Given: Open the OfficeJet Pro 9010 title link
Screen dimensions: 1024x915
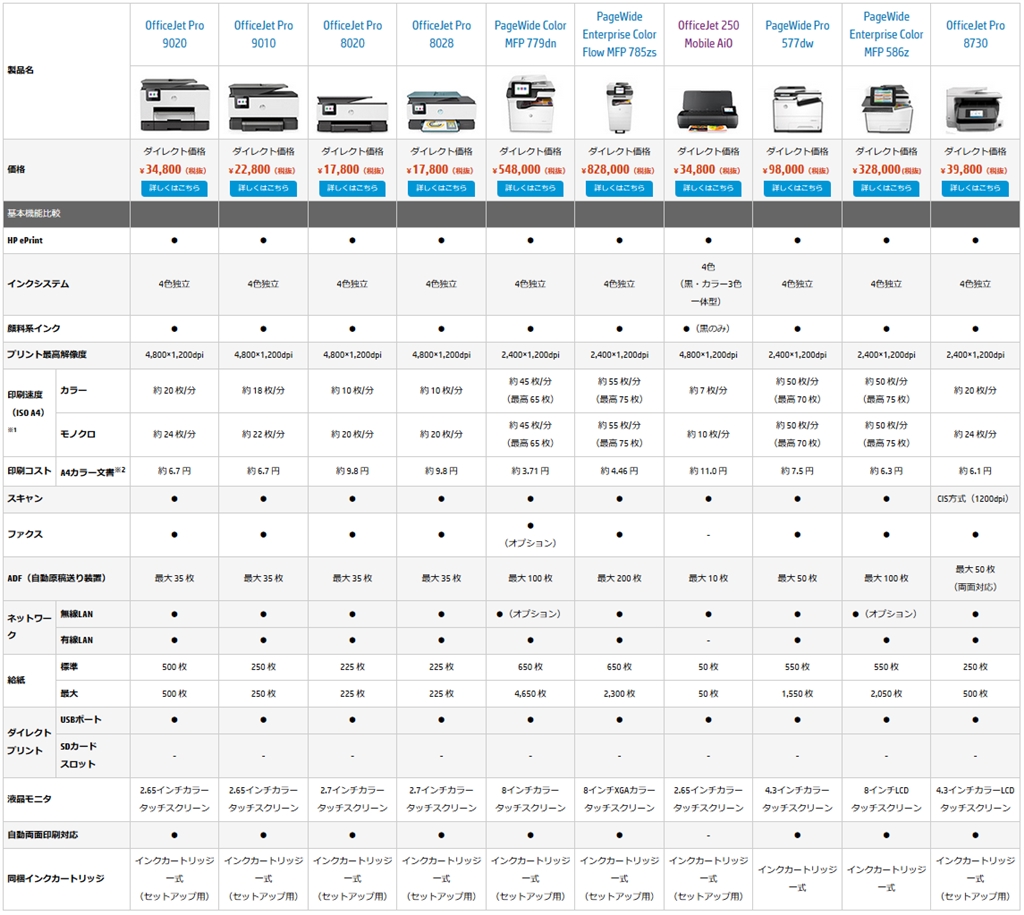Looking at the screenshot, I should coord(263,34).
